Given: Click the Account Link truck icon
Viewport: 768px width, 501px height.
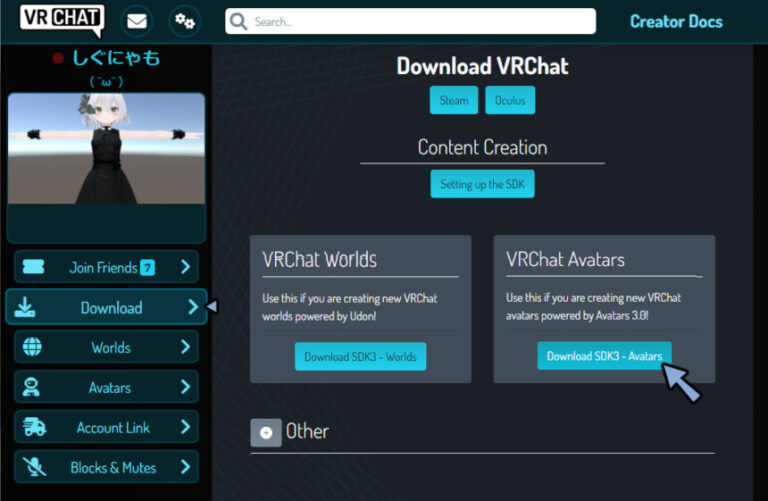Looking at the screenshot, I should click(x=33, y=427).
